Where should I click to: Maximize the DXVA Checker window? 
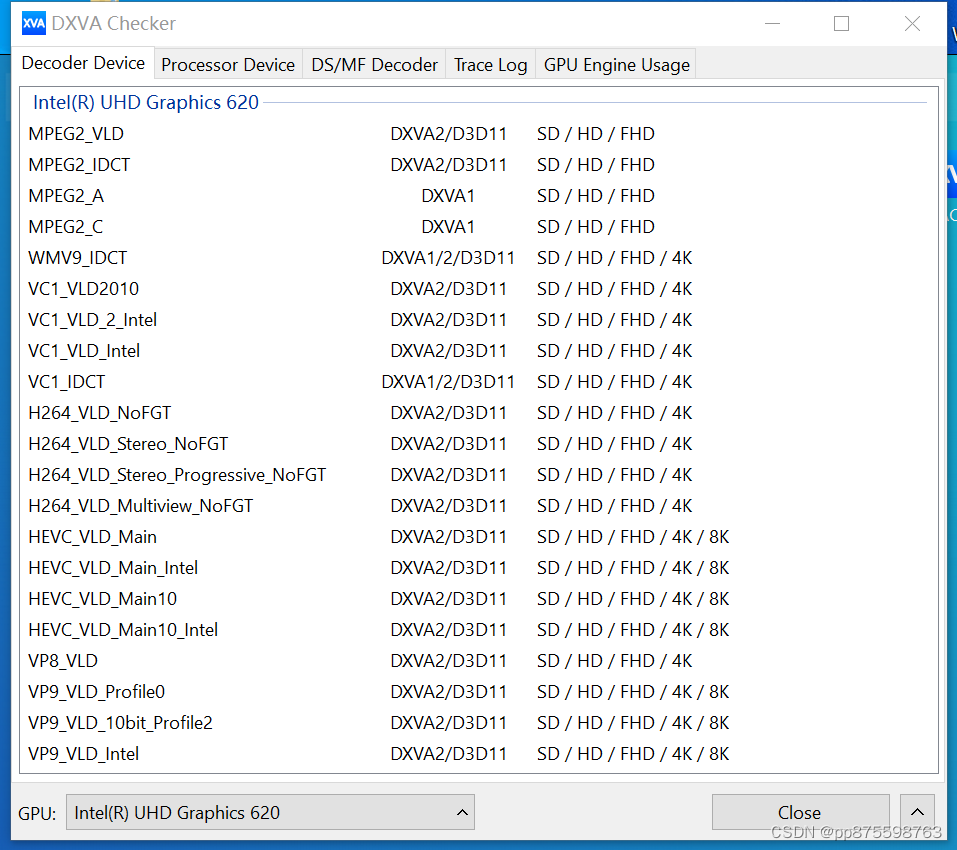click(x=842, y=24)
